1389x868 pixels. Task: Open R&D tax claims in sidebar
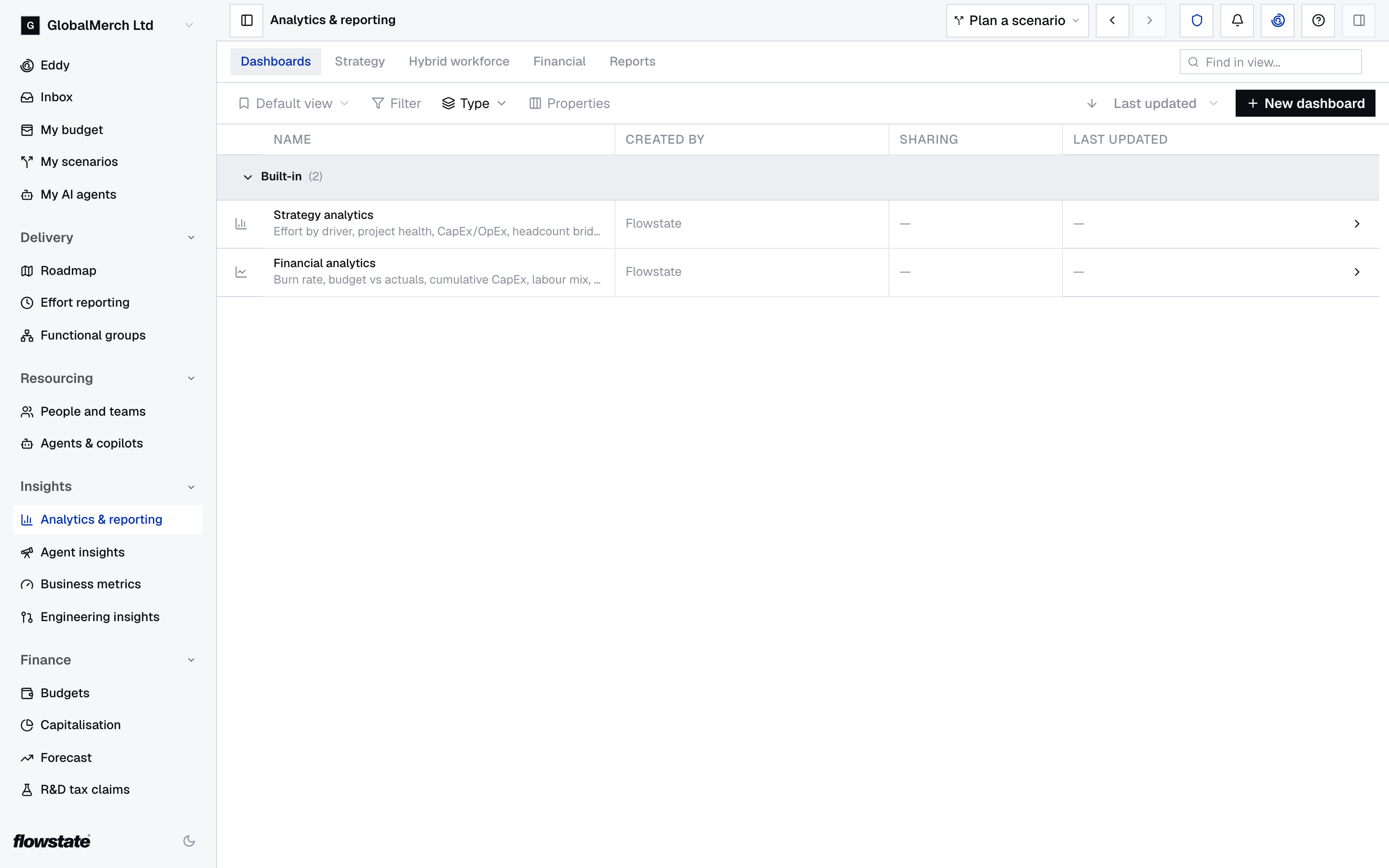(x=108, y=789)
